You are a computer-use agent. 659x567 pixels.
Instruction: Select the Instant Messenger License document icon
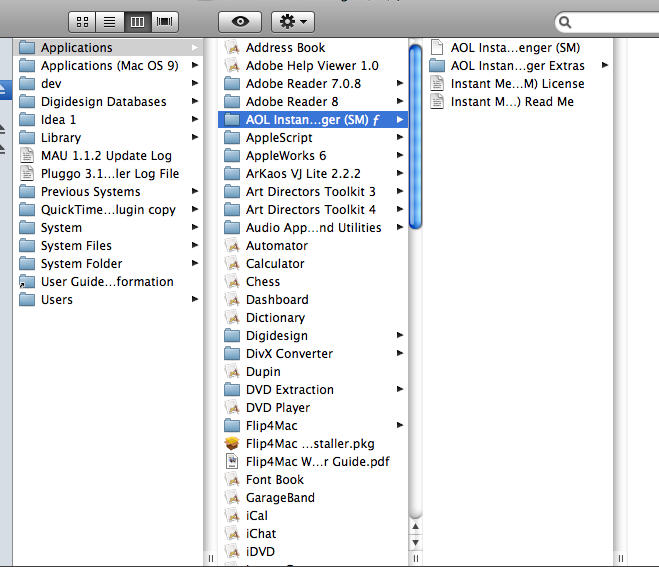(437, 84)
